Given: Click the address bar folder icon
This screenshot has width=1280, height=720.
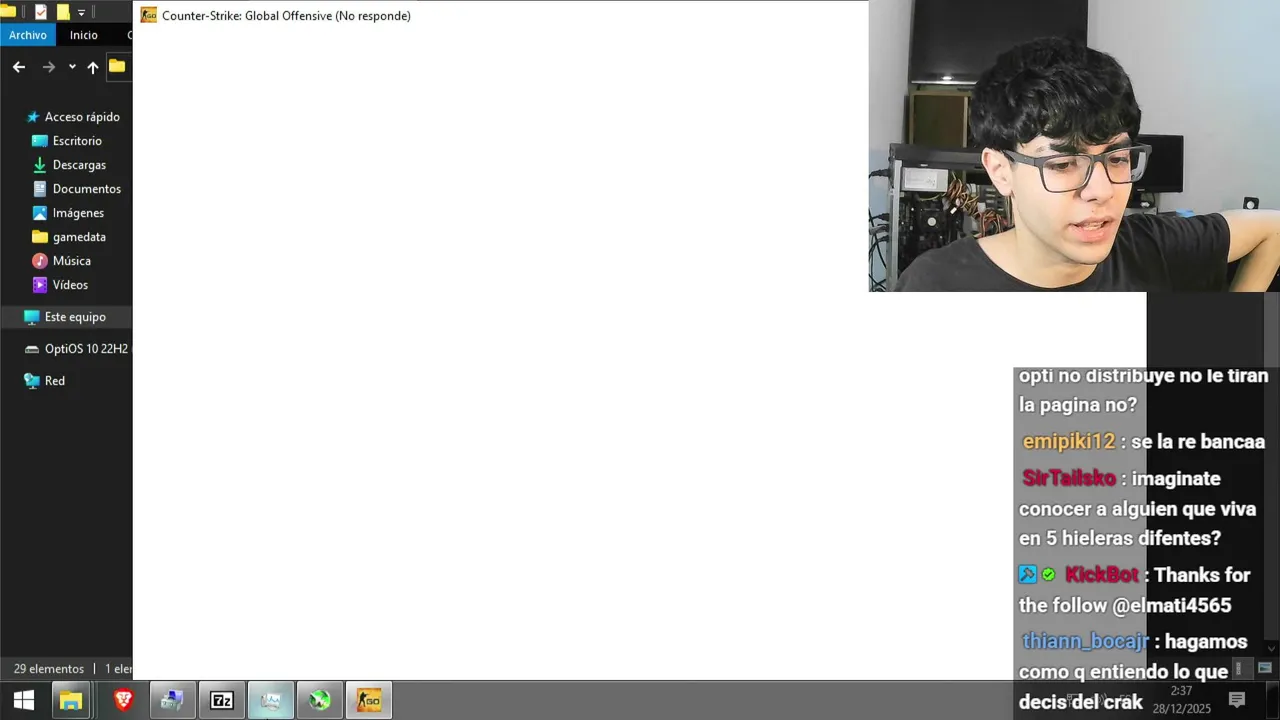Looking at the screenshot, I should point(117,66).
